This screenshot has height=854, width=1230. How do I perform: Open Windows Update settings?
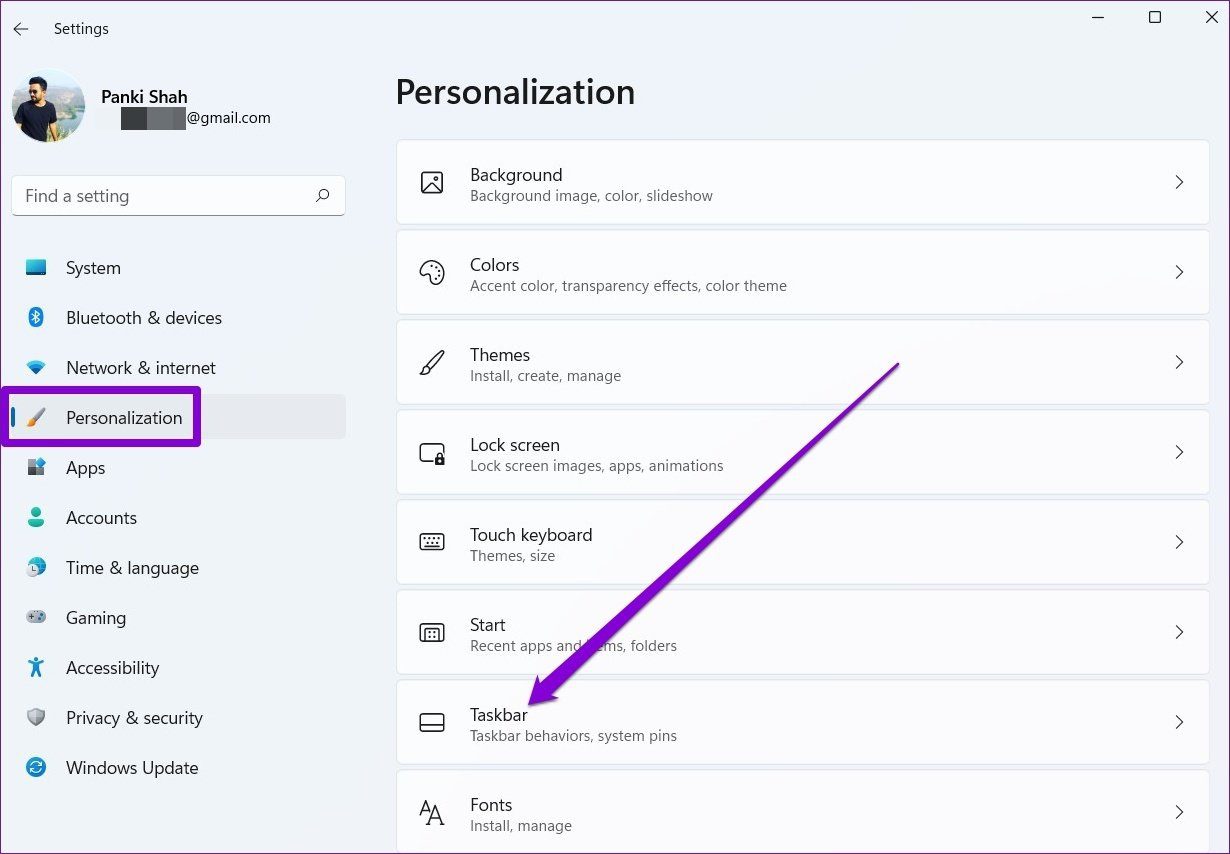click(178, 768)
